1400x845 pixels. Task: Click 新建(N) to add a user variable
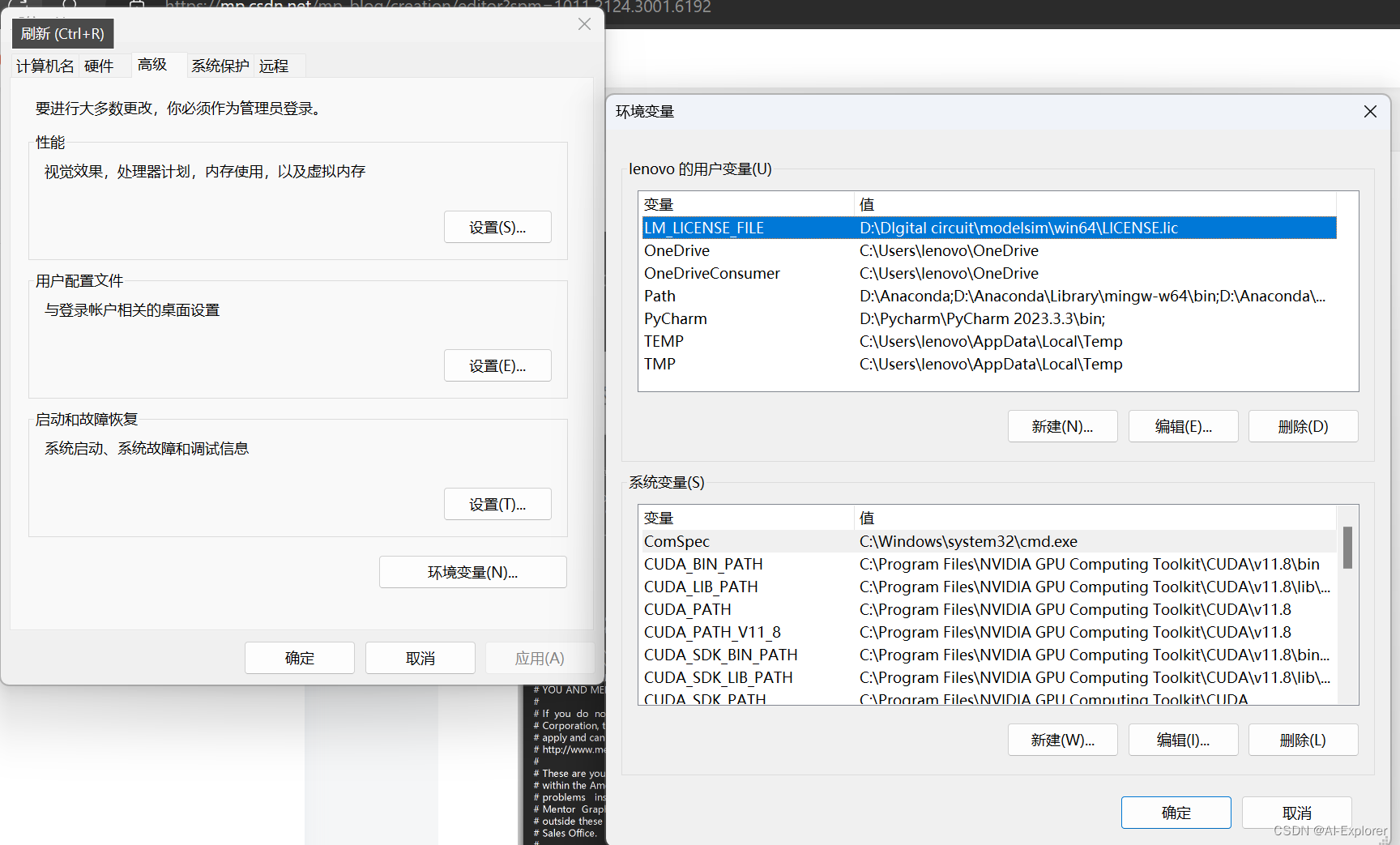pyautogui.click(x=1062, y=425)
